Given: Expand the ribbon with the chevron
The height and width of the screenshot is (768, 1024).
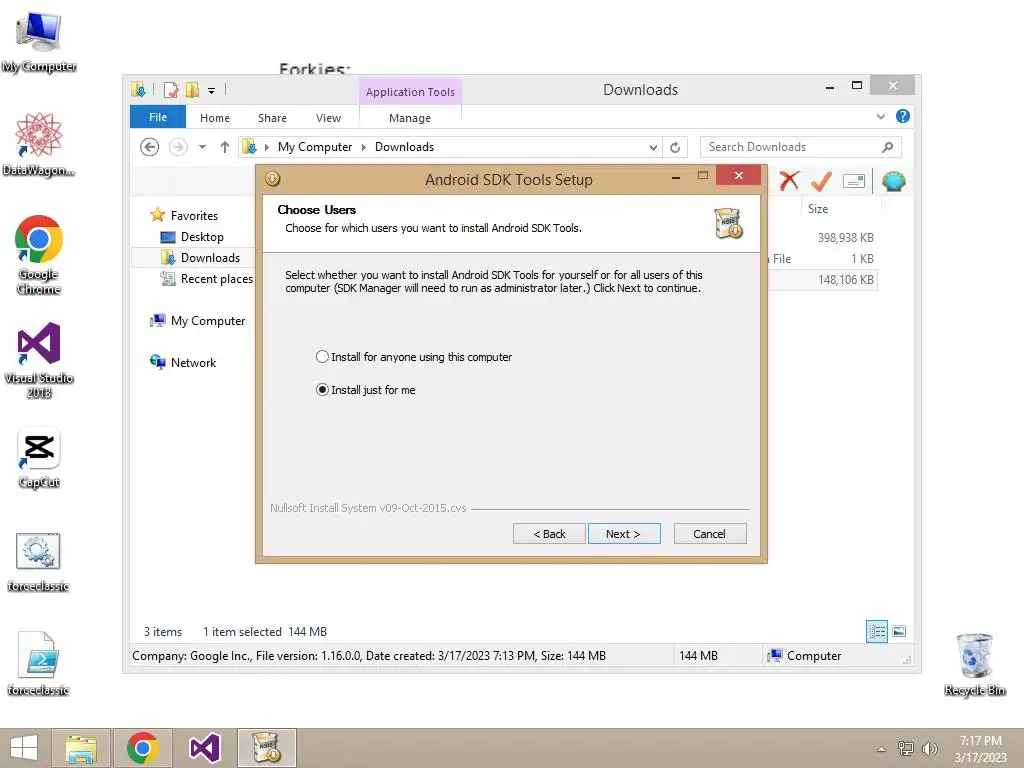Looking at the screenshot, I should tap(880, 117).
